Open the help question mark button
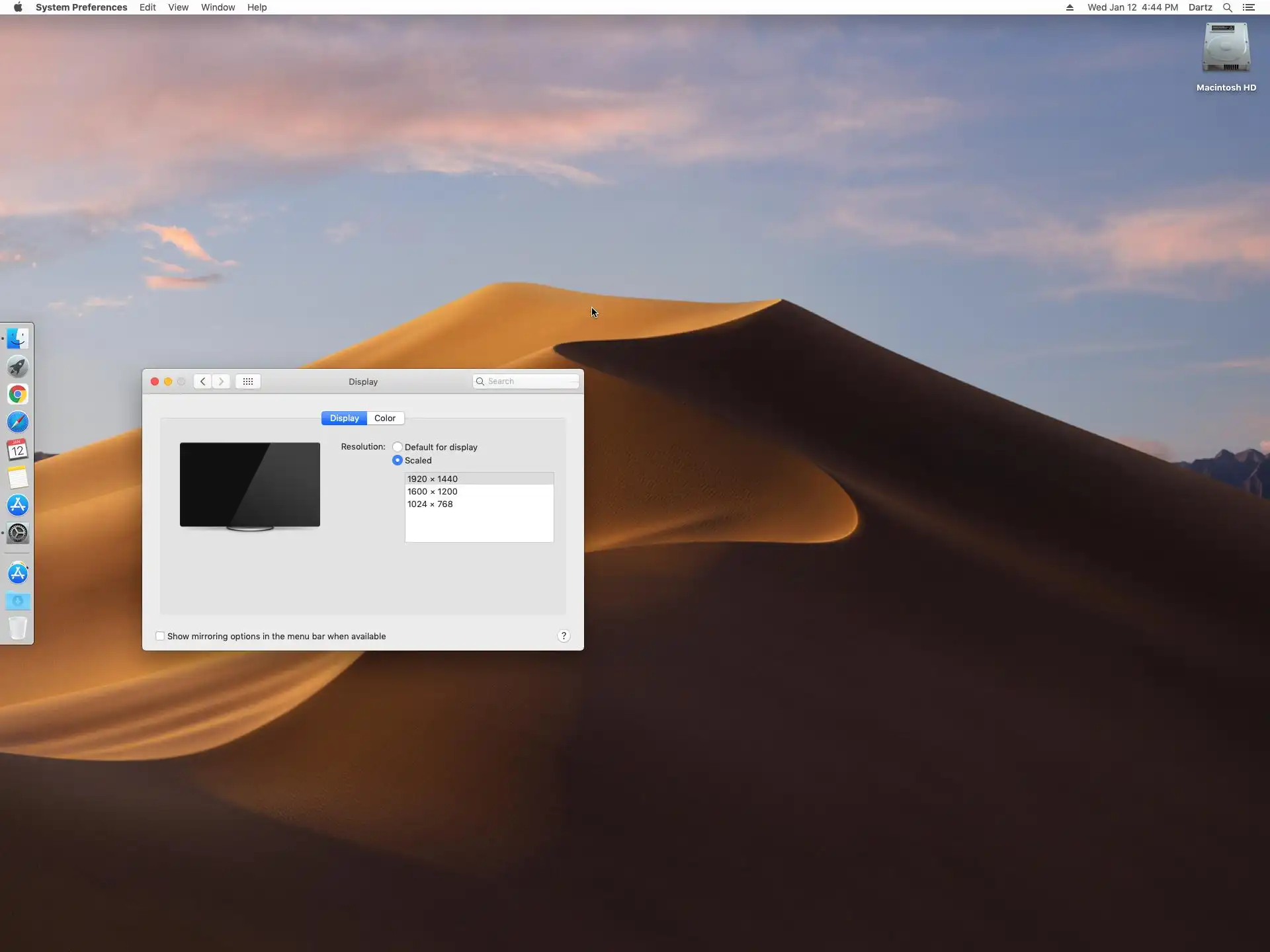This screenshot has height=952, width=1270. point(564,636)
